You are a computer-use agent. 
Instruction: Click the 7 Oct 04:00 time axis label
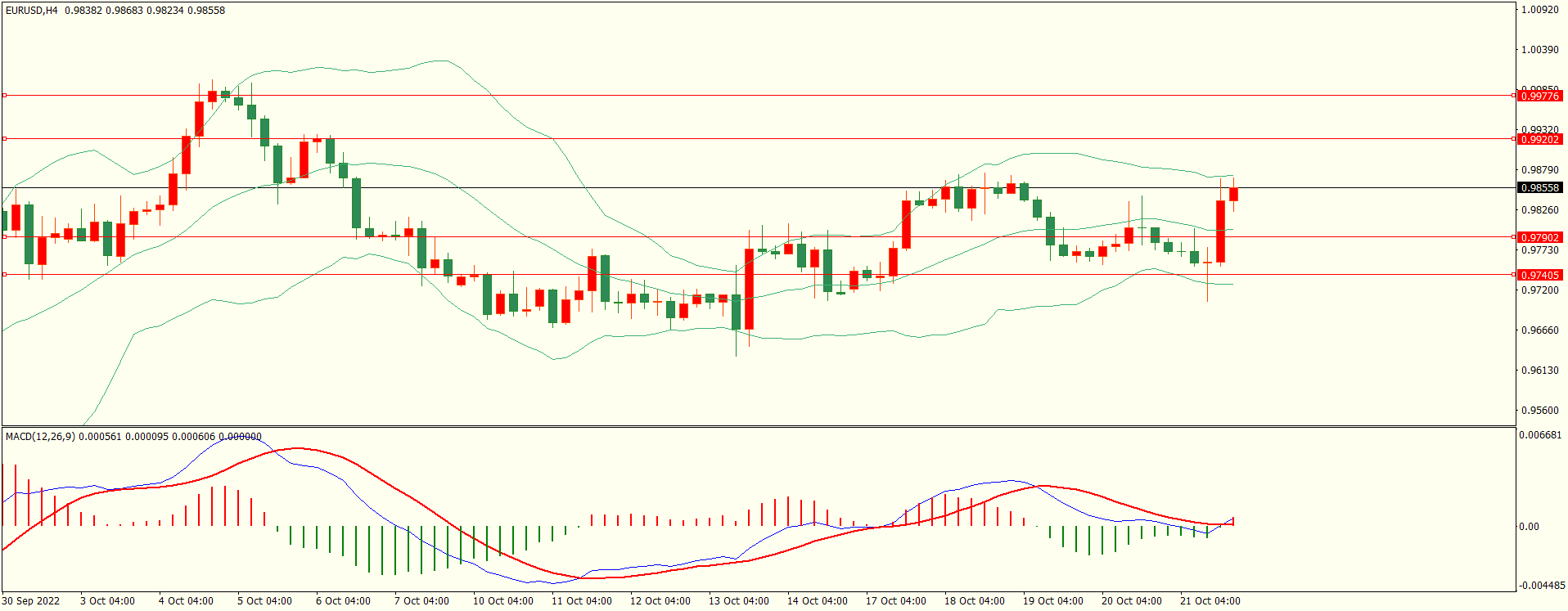click(x=421, y=601)
